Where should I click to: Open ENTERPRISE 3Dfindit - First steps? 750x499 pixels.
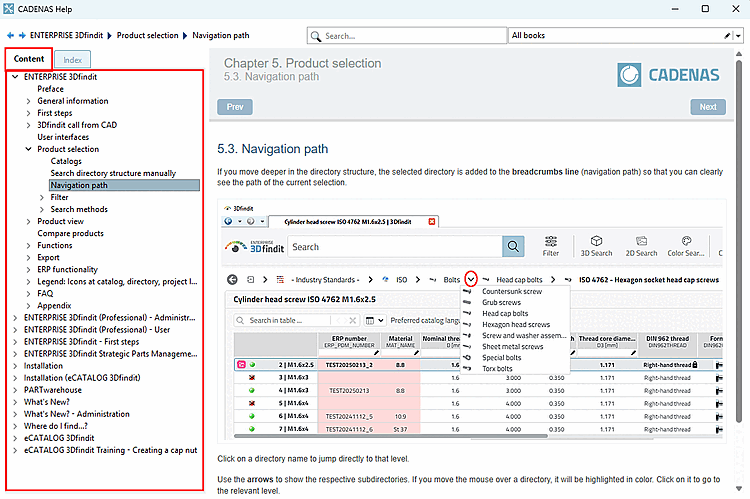(x=81, y=342)
